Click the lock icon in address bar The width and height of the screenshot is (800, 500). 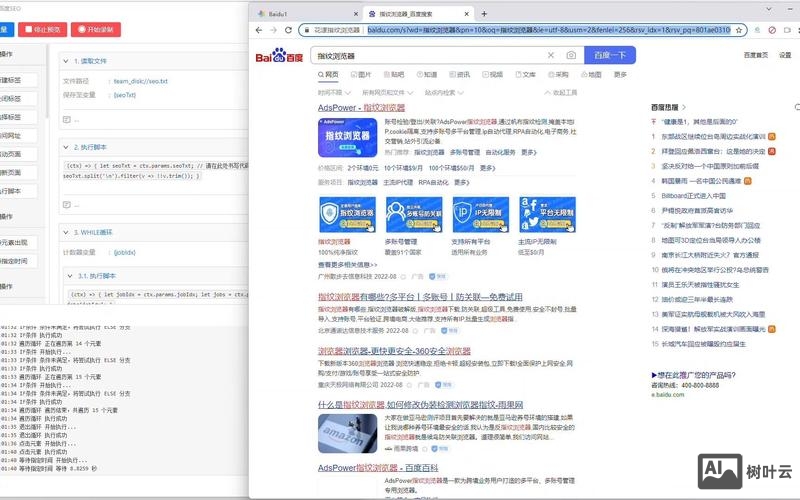[307, 30]
